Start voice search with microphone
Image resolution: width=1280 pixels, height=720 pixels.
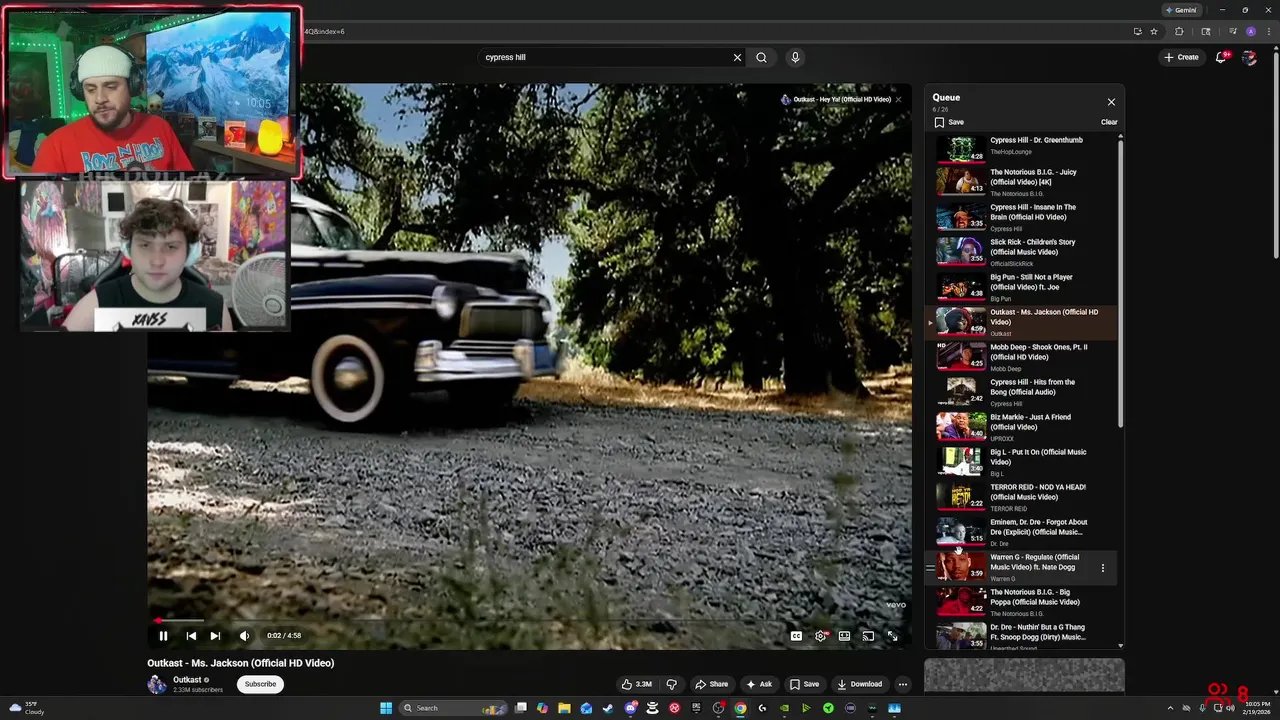[x=795, y=57]
